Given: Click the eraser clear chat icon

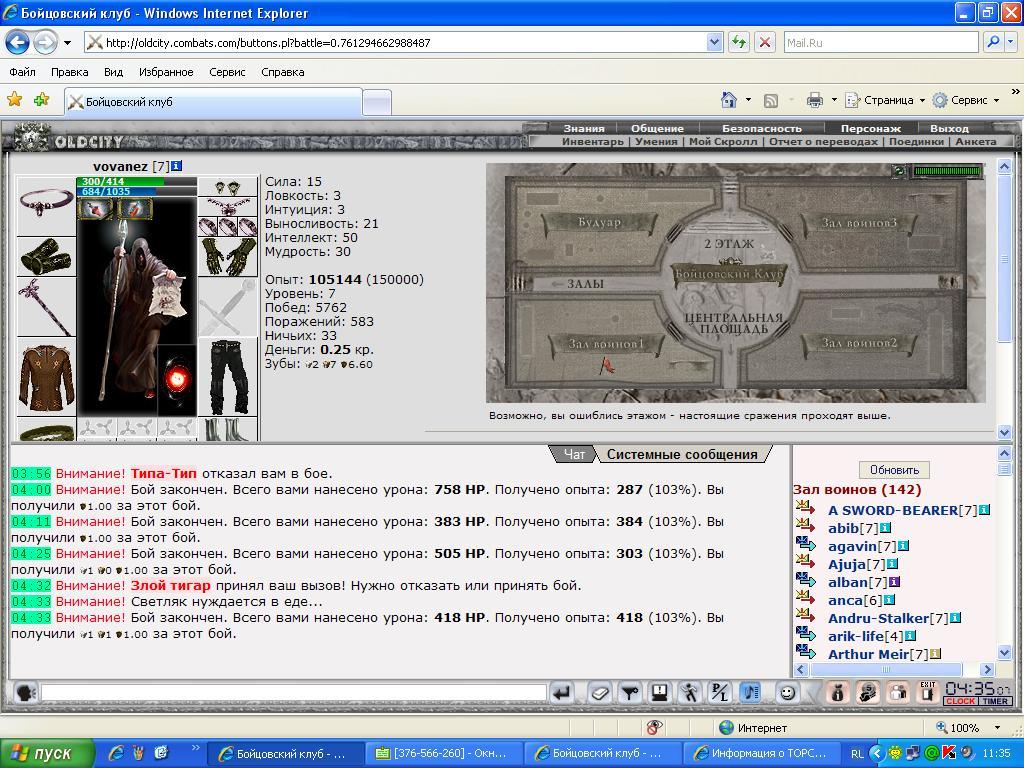Looking at the screenshot, I should point(600,693).
